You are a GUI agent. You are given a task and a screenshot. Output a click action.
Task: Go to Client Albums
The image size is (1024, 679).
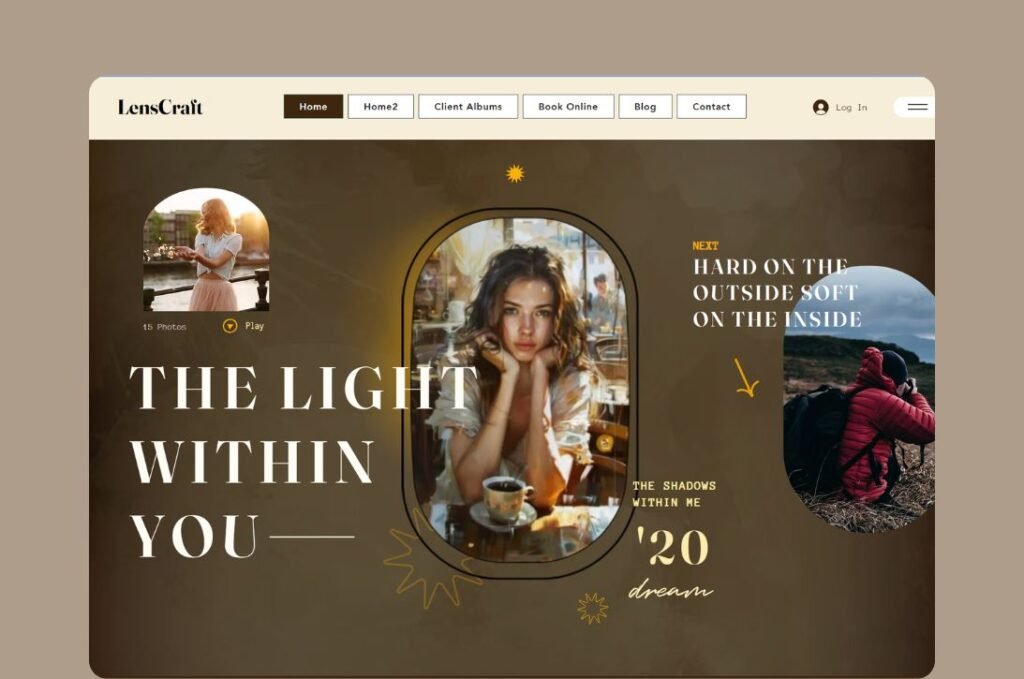(x=468, y=106)
